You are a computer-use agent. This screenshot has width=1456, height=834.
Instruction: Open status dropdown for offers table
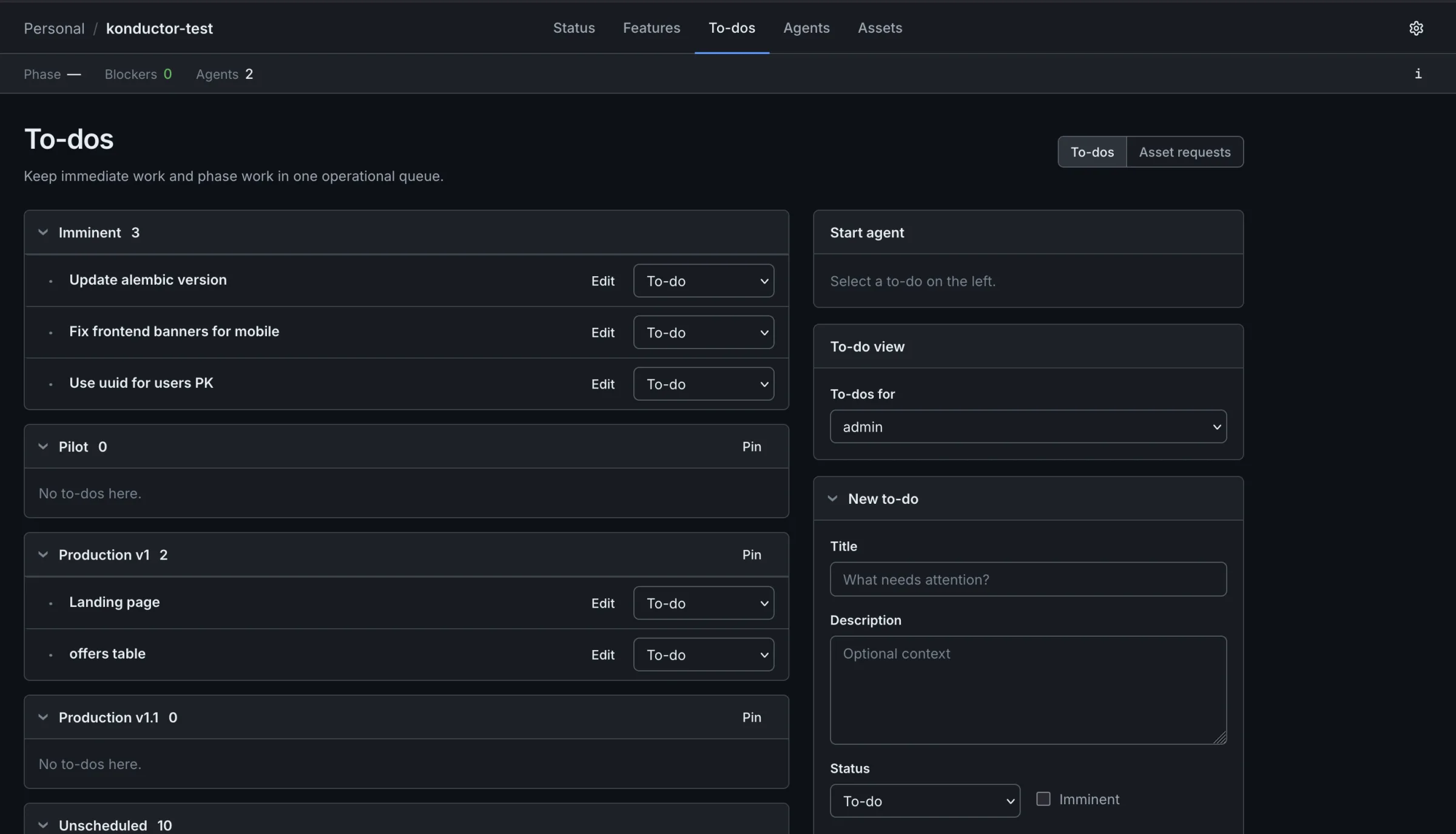[704, 655]
